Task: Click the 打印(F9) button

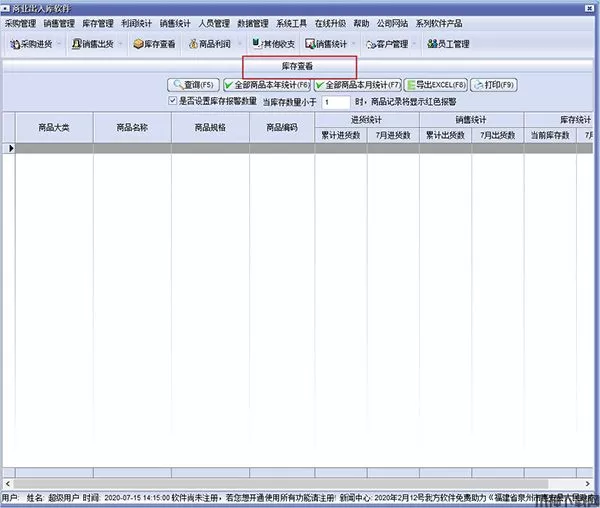Action: pos(493,86)
